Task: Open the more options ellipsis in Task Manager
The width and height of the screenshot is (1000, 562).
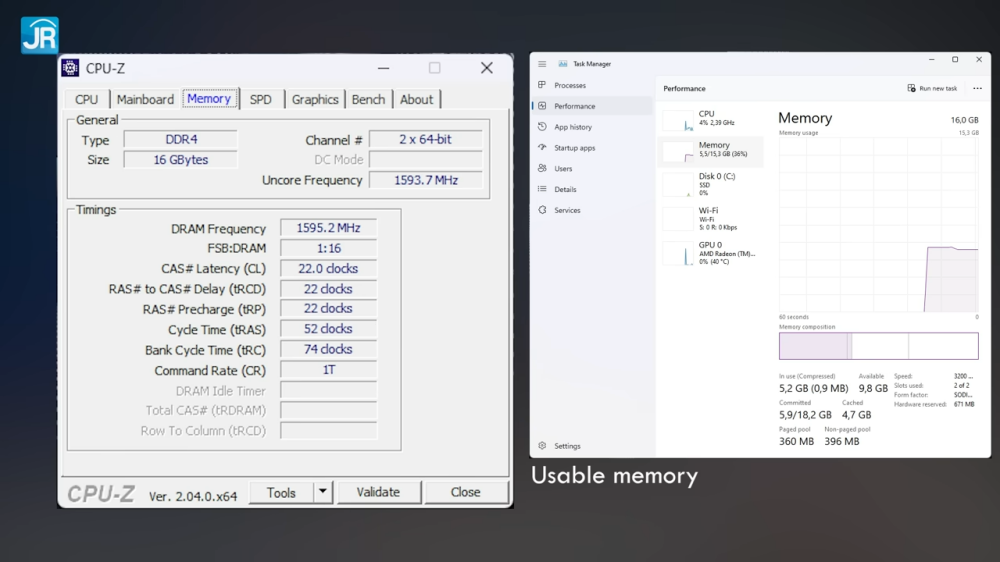Action: point(978,89)
